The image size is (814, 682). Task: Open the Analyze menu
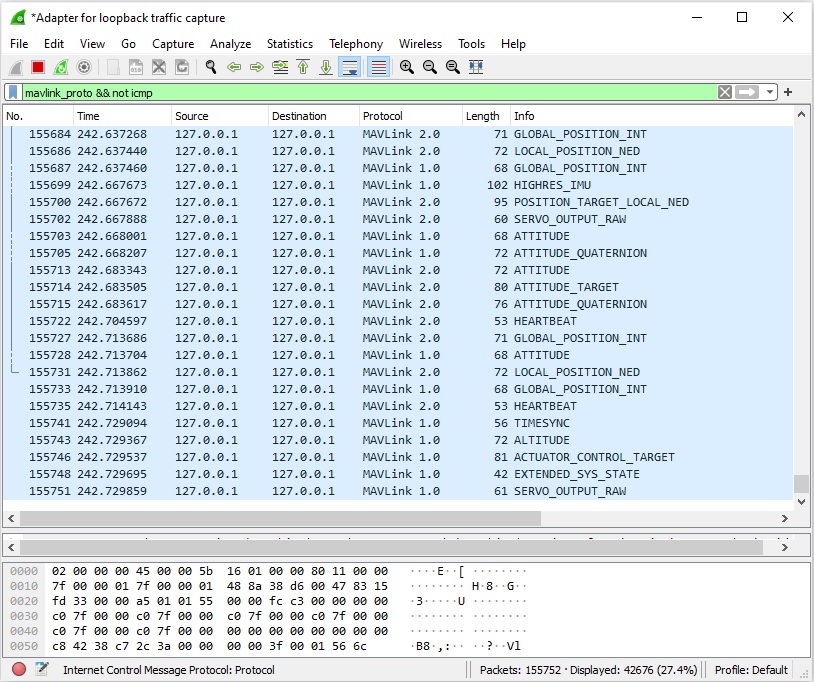pyautogui.click(x=230, y=44)
